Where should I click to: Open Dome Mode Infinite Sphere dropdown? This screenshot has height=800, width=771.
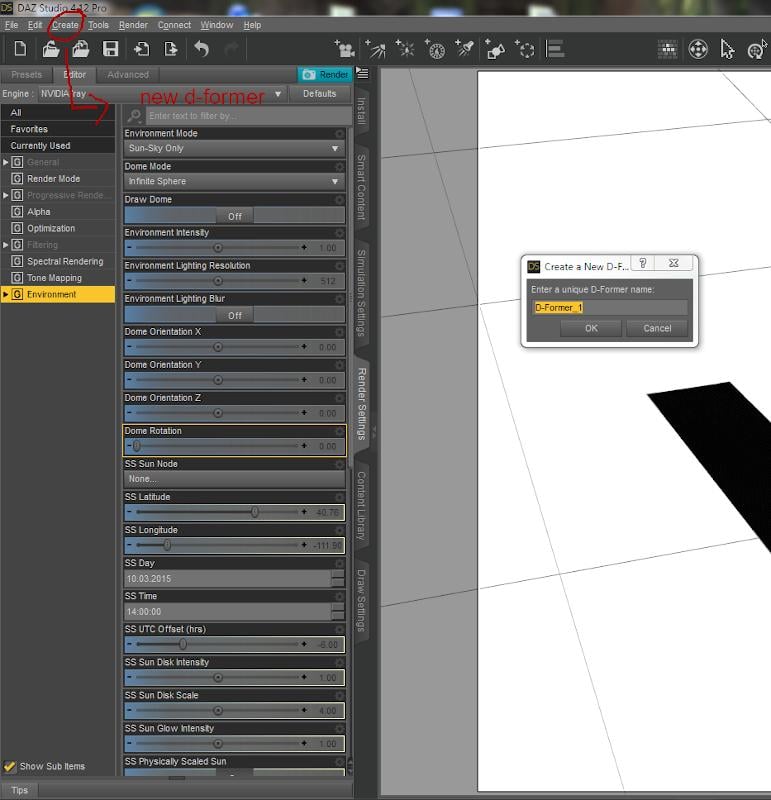(234, 181)
